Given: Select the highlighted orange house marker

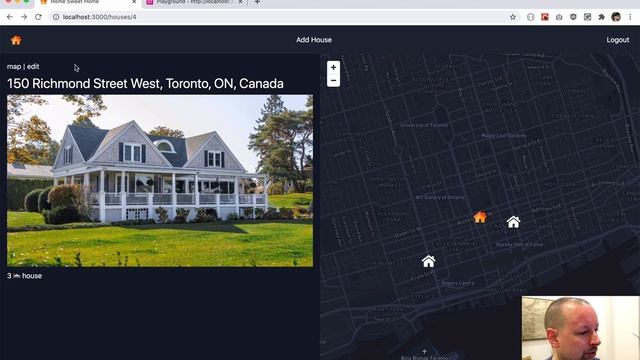Looking at the screenshot, I should pos(480,217).
